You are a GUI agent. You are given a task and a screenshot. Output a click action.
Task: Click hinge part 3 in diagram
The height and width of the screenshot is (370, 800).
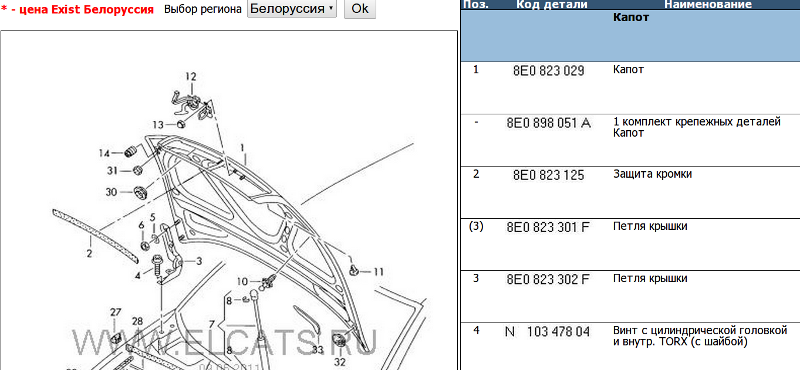click(x=170, y=253)
